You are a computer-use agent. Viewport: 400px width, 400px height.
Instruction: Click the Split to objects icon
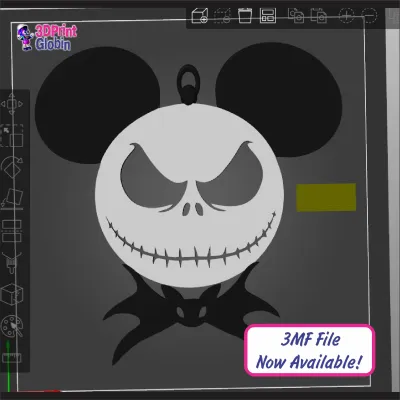click(296, 15)
